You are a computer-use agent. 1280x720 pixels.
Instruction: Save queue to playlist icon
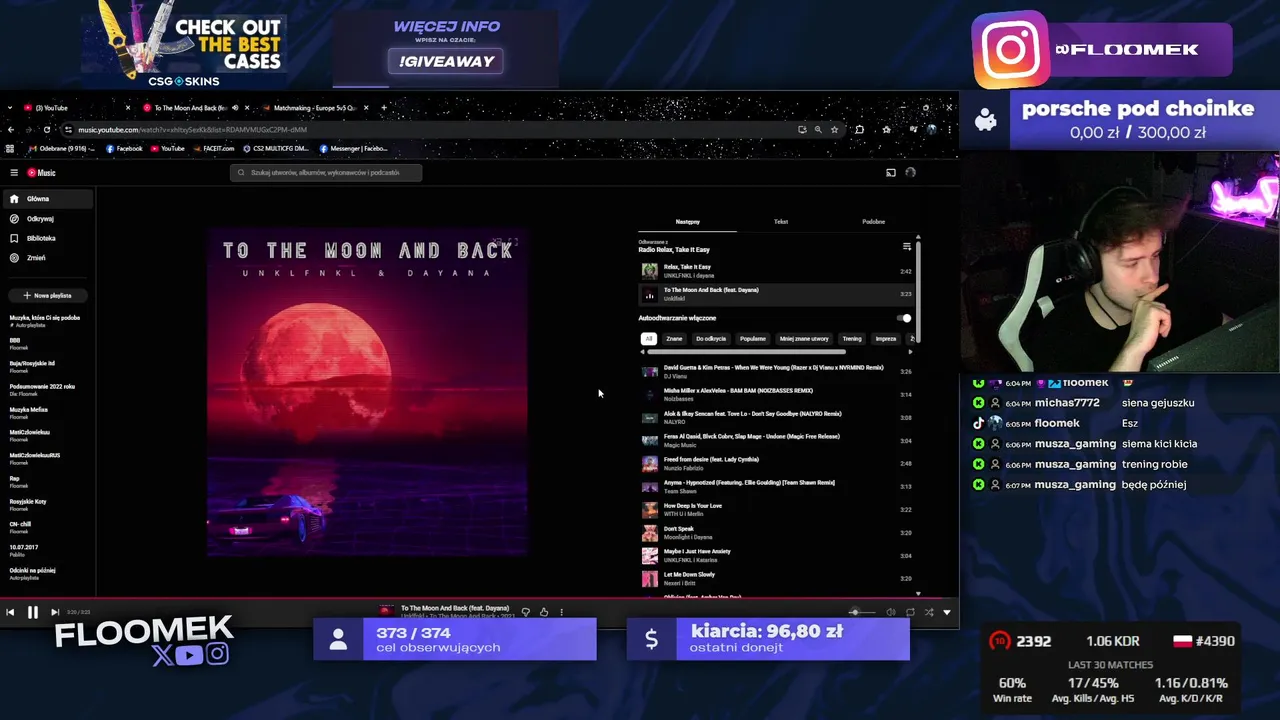pos(907,246)
